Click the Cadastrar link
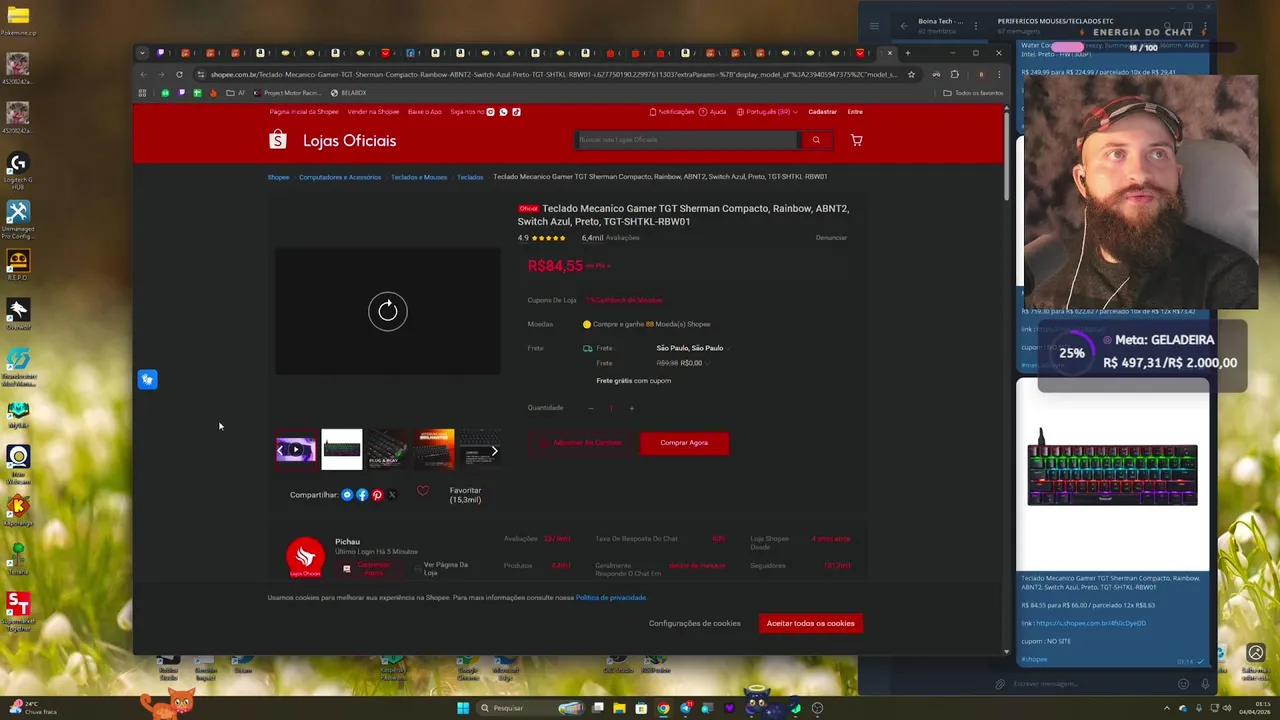 click(x=822, y=112)
